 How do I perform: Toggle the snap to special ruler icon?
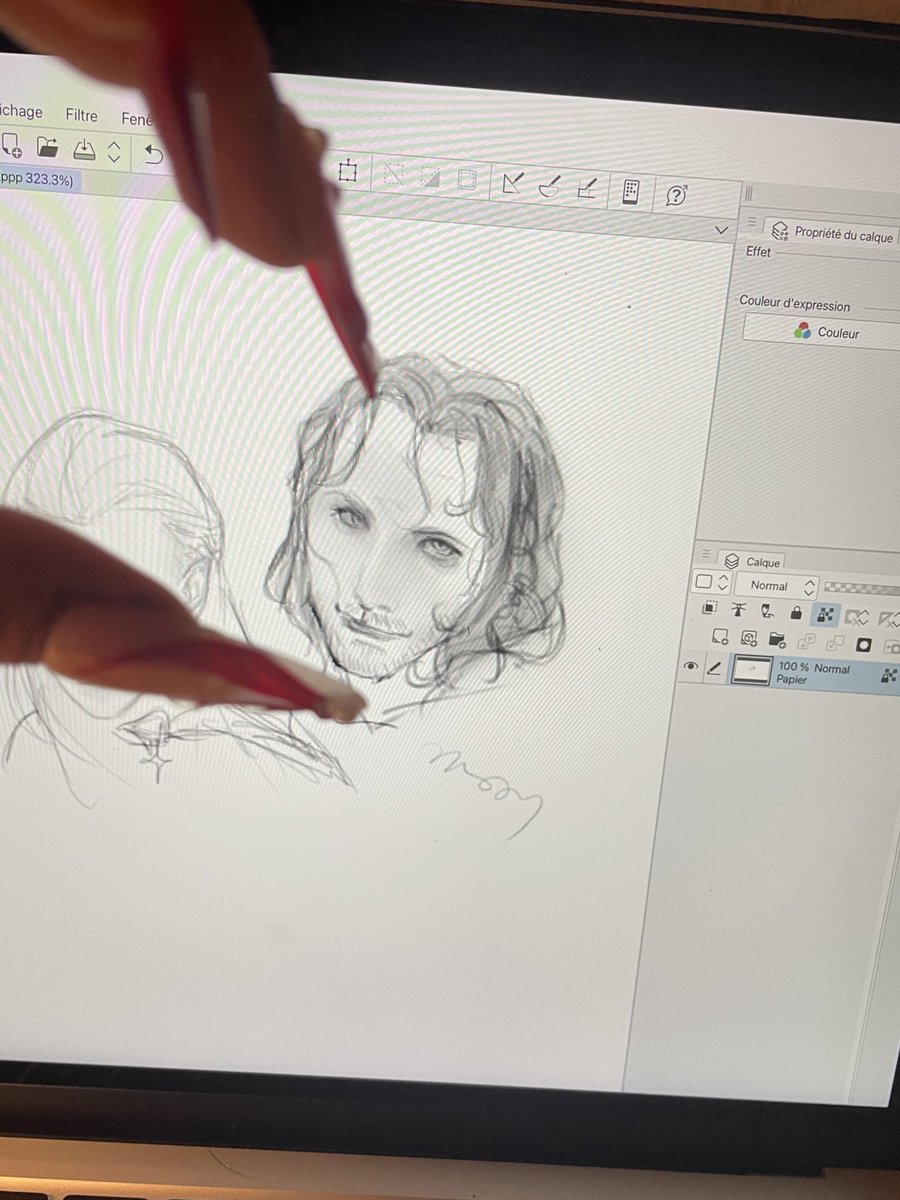point(550,186)
